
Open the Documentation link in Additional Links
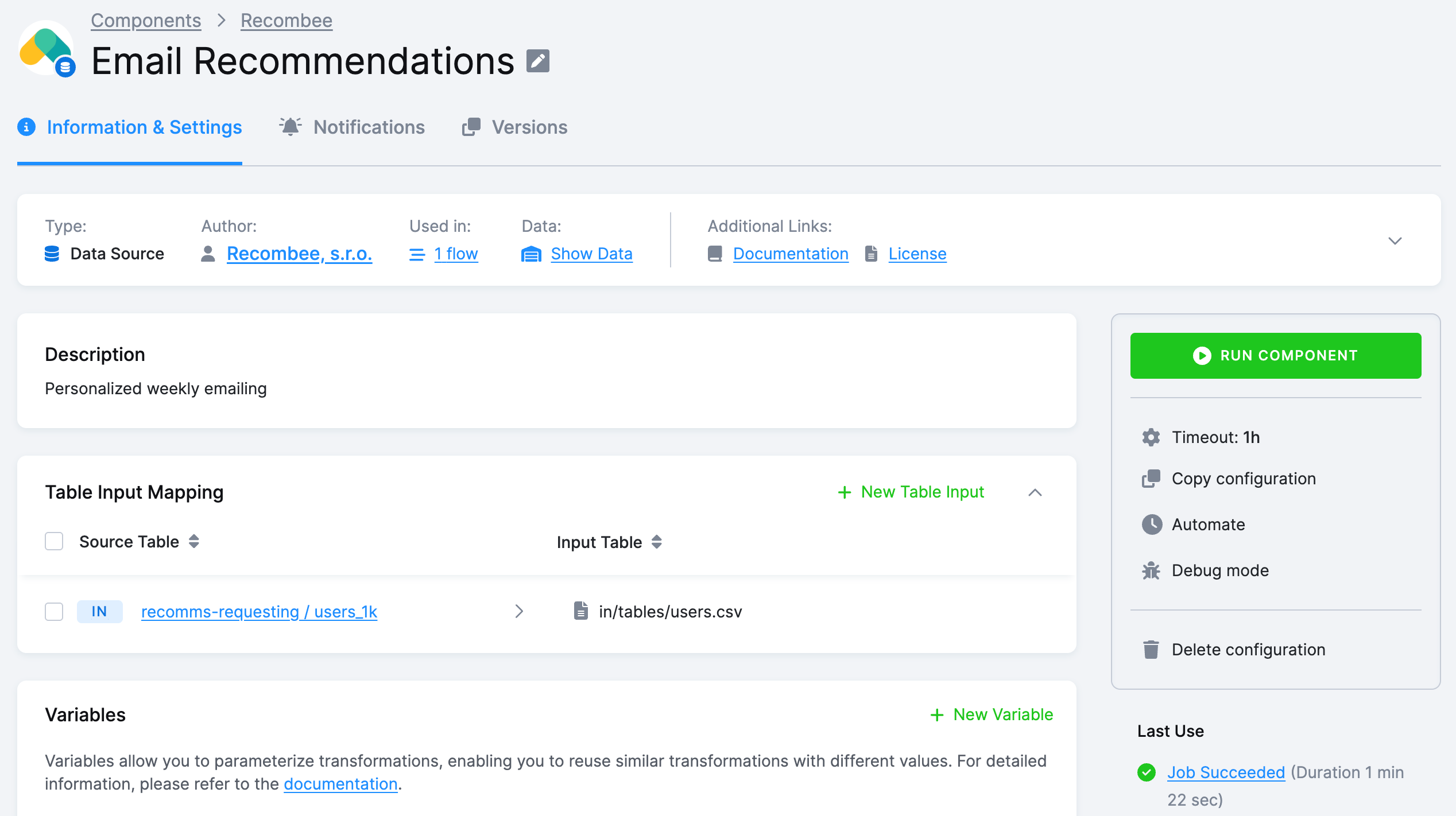click(791, 254)
